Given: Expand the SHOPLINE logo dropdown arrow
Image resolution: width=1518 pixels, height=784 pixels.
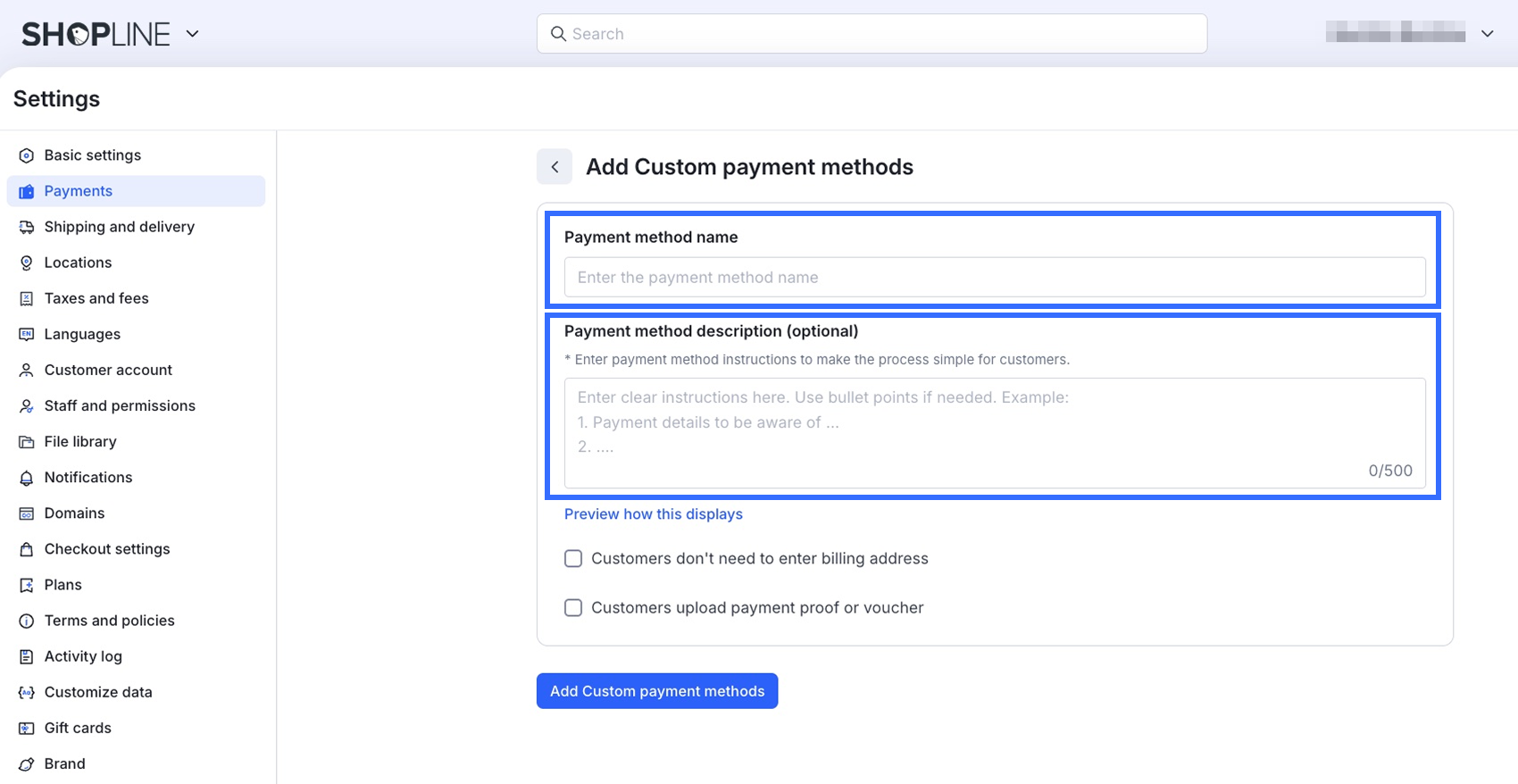Looking at the screenshot, I should (x=192, y=34).
